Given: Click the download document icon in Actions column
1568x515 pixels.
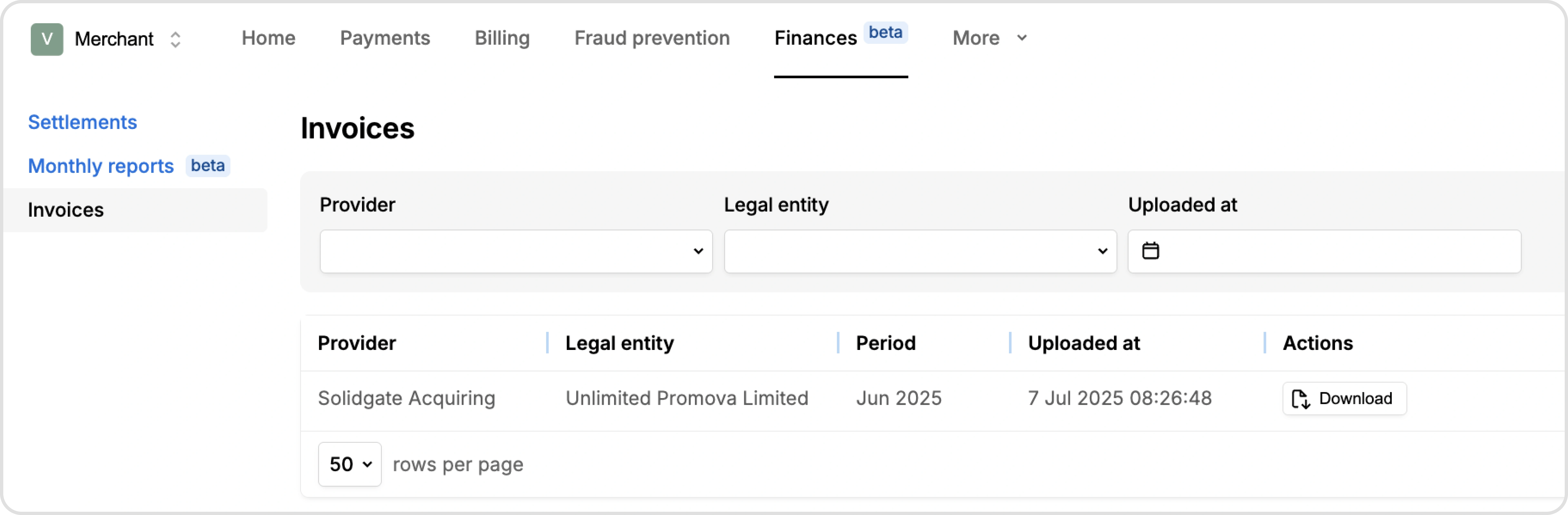Looking at the screenshot, I should 1301,399.
